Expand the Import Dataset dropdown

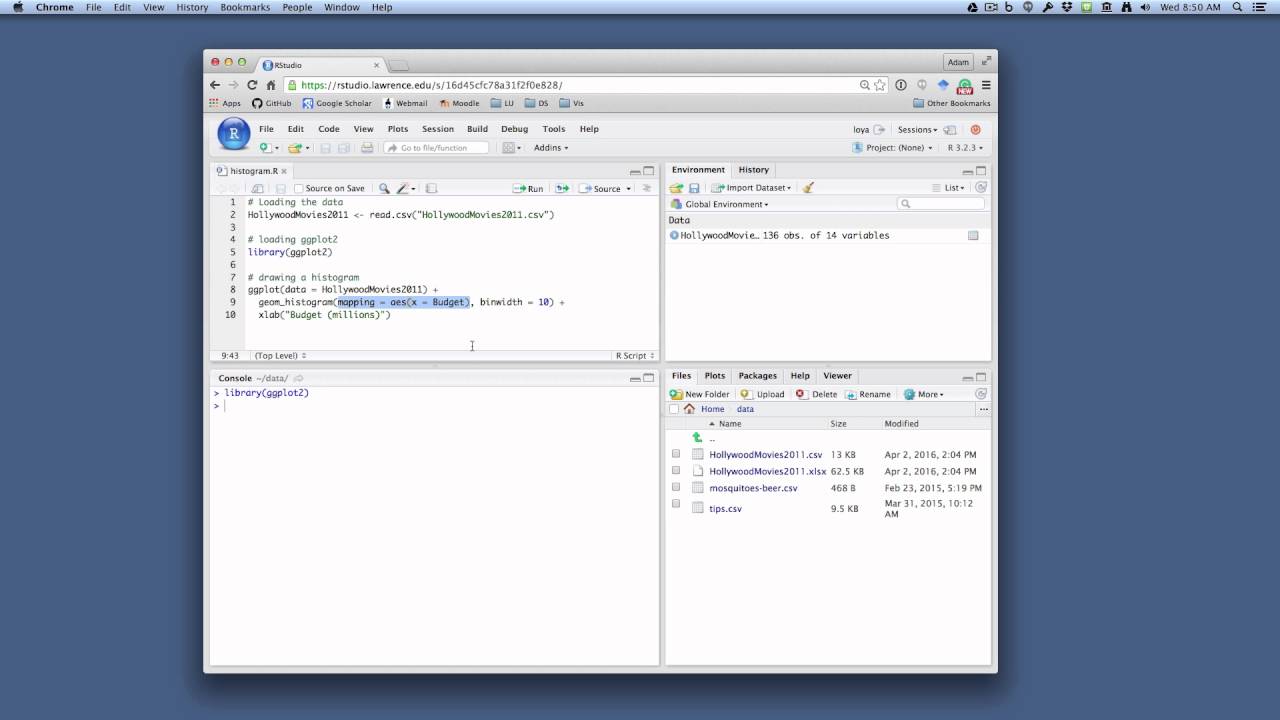751,188
